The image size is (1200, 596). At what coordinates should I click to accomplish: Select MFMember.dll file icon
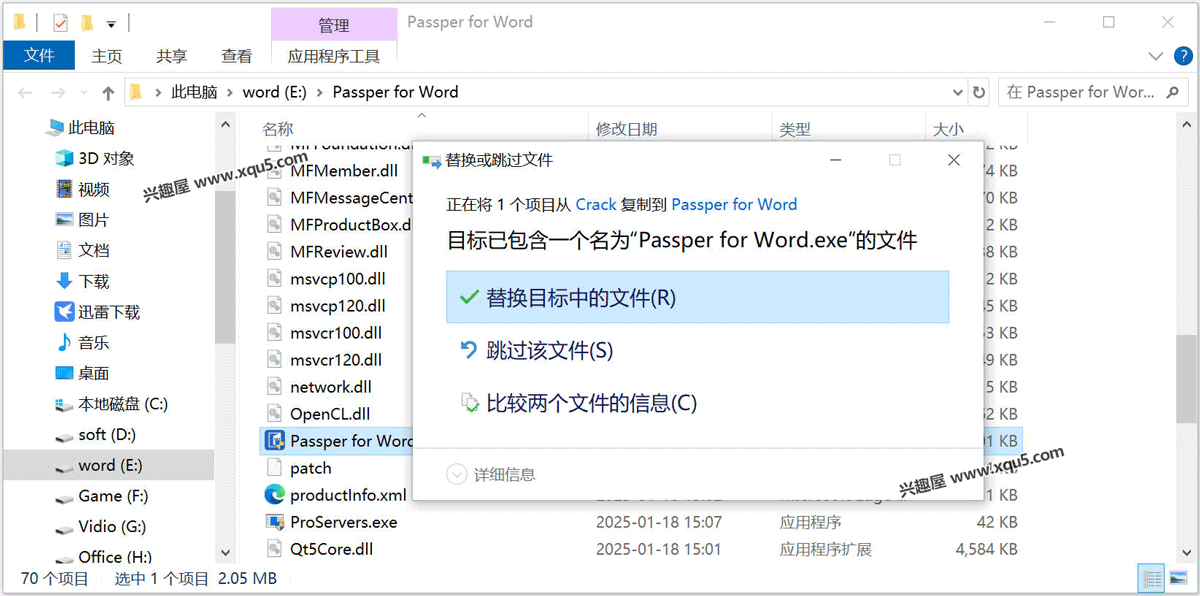(275, 171)
